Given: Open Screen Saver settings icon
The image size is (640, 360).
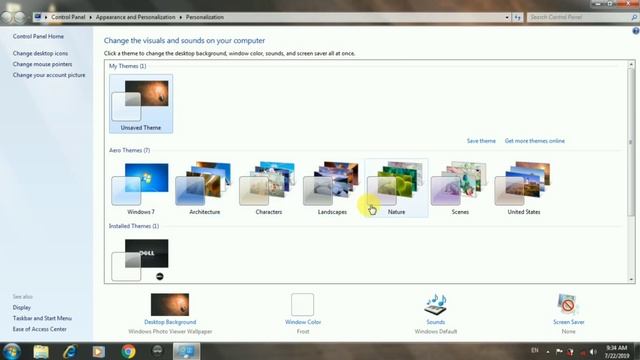Looking at the screenshot, I should 568,304.
